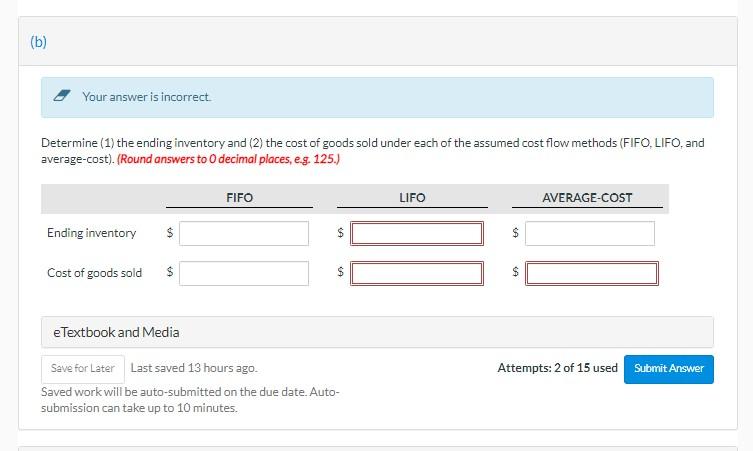
Task: Click 'Your answer is incorrect.' message
Action: pyautogui.click(x=146, y=97)
